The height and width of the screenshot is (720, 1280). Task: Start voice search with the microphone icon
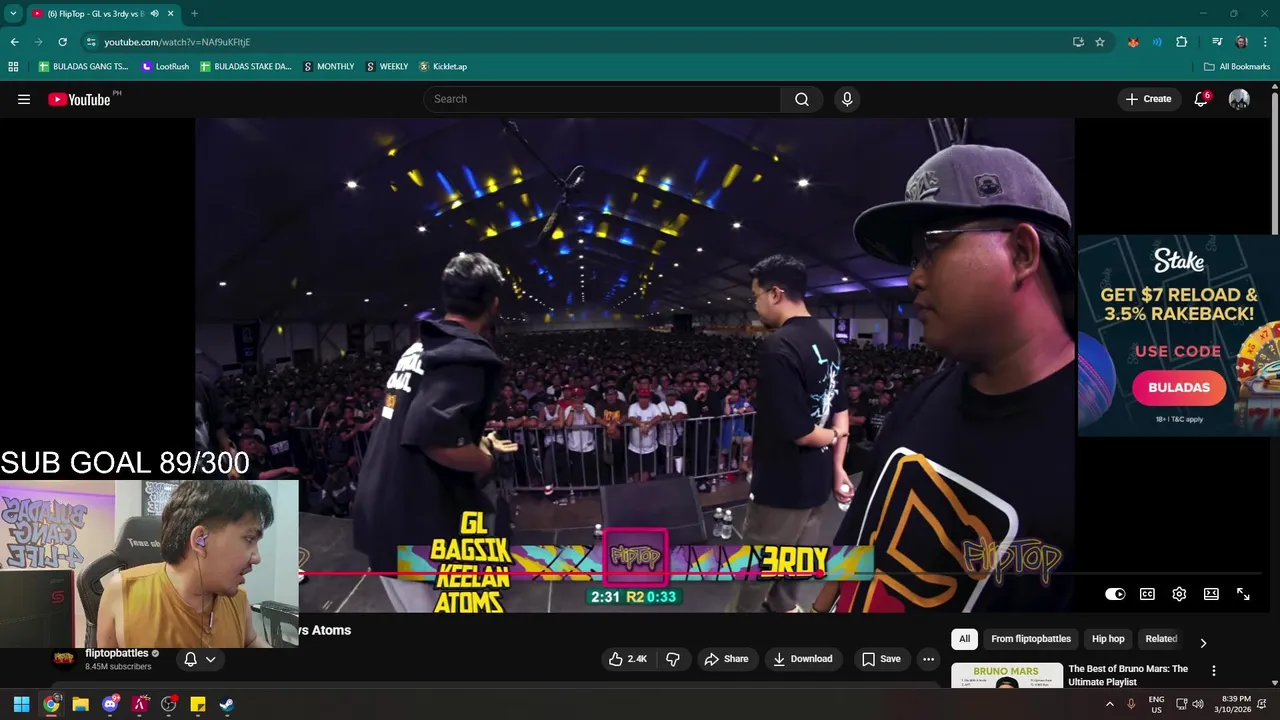point(847,99)
